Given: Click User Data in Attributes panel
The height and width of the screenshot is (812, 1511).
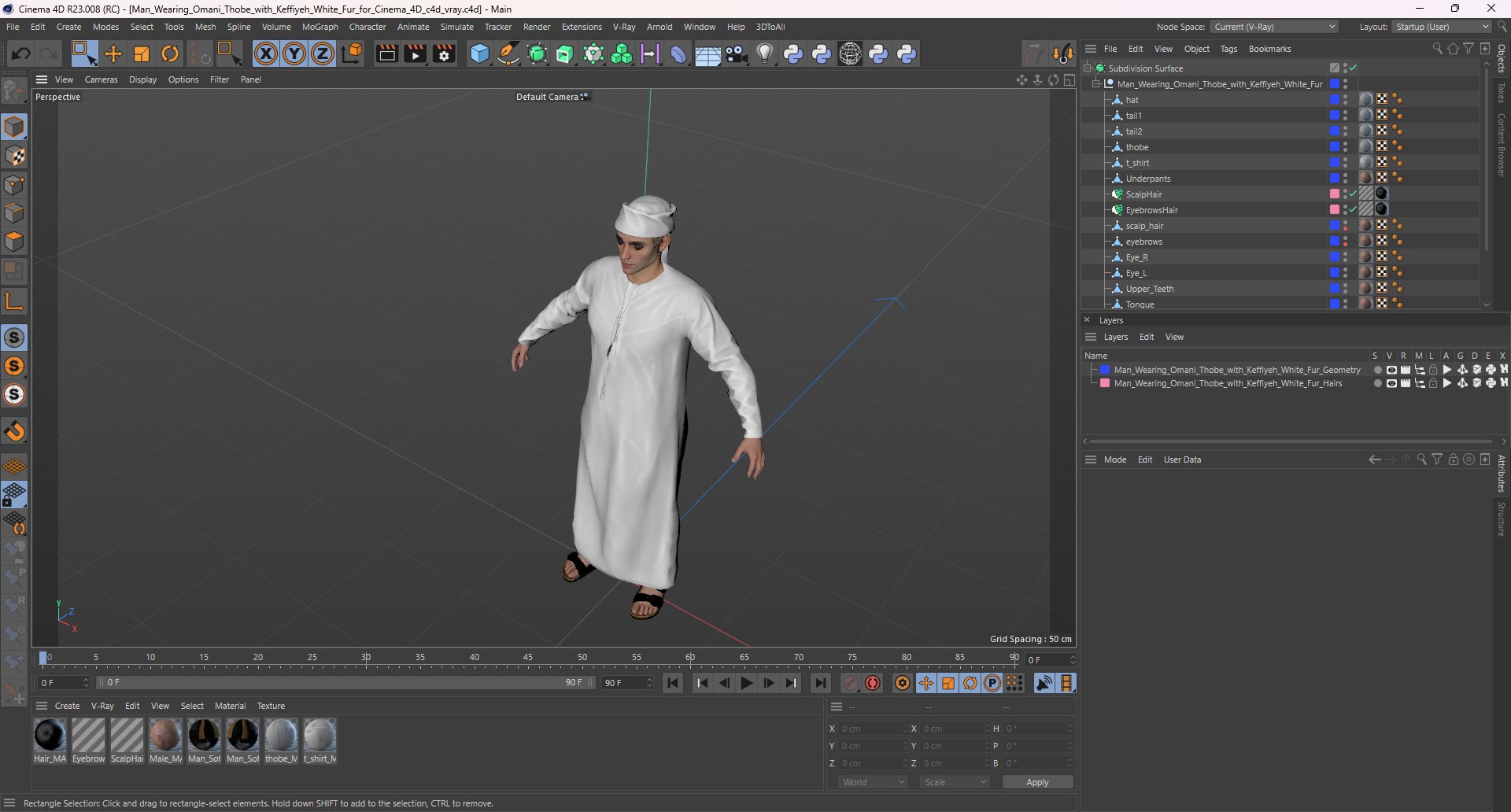Looking at the screenshot, I should (1182, 460).
